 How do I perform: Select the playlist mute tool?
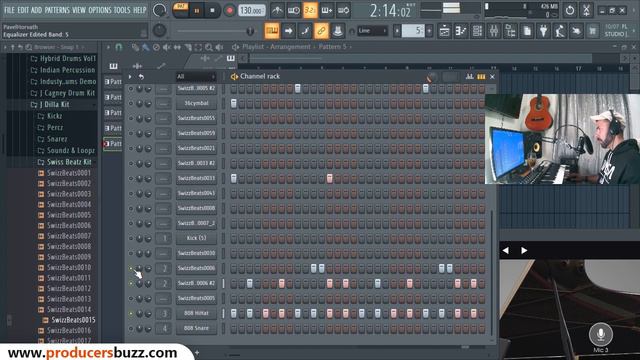coord(167,47)
